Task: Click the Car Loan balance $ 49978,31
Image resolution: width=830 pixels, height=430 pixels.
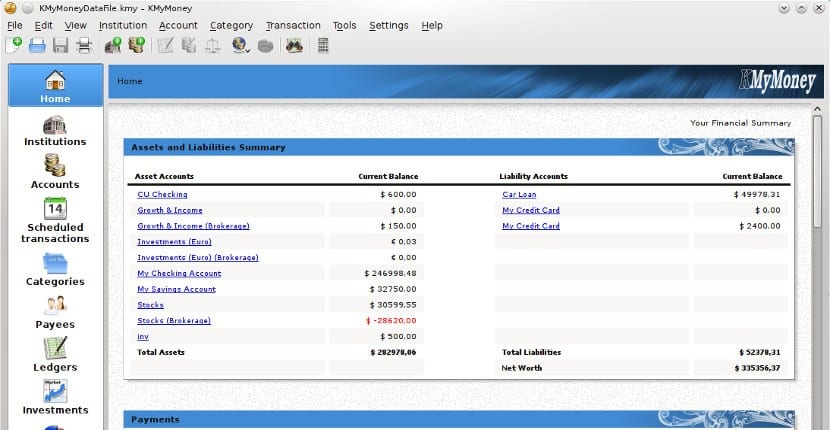Action: (757, 194)
